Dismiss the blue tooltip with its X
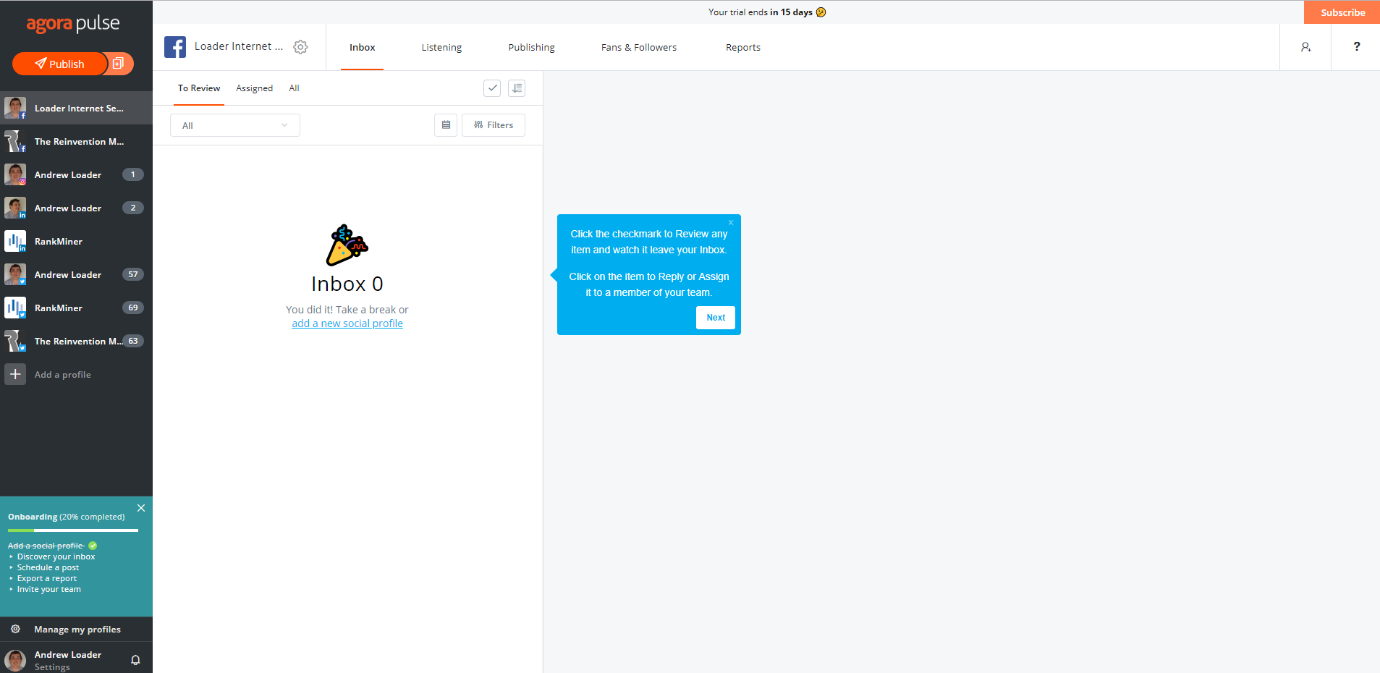Viewport: 1380px width, 673px height. point(731,223)
